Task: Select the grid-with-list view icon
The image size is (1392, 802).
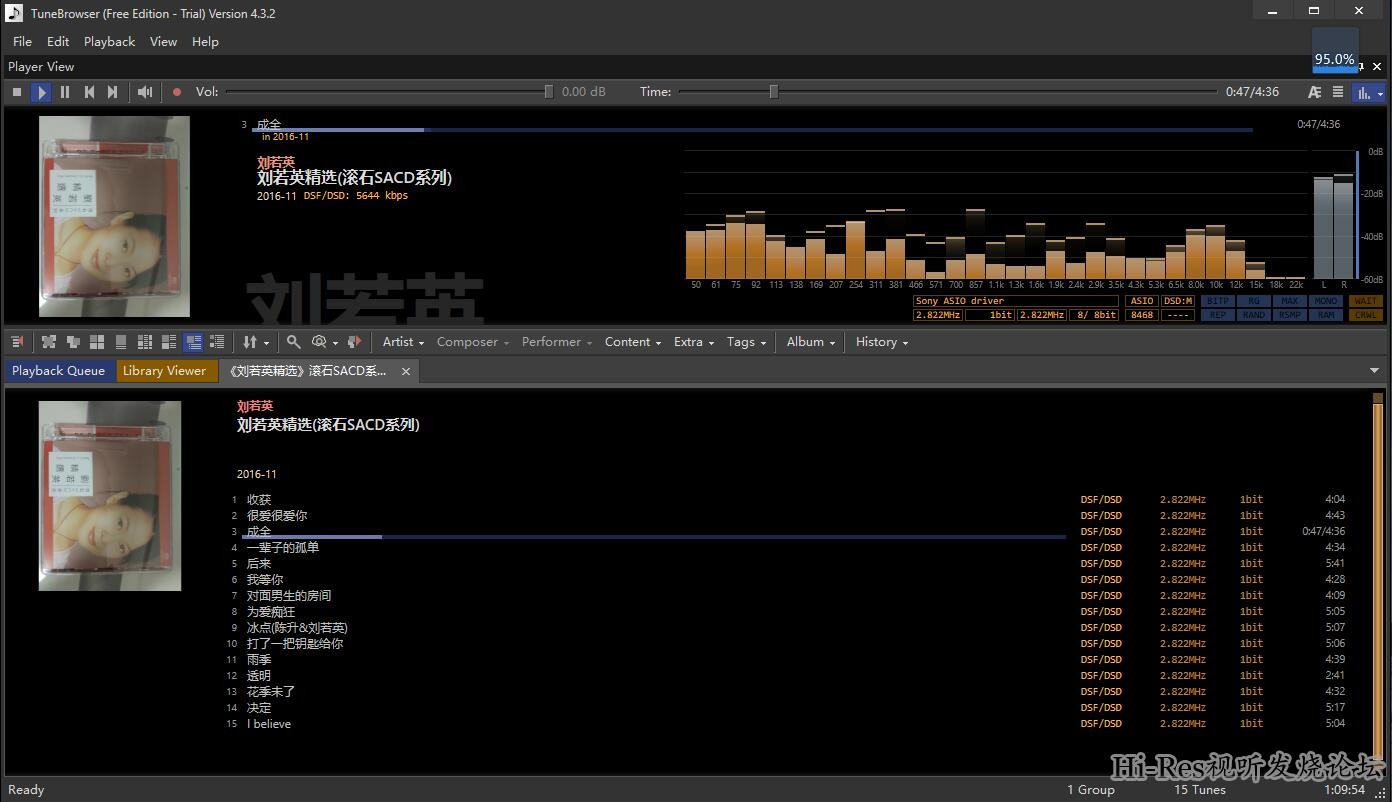Action: (145, 342)
